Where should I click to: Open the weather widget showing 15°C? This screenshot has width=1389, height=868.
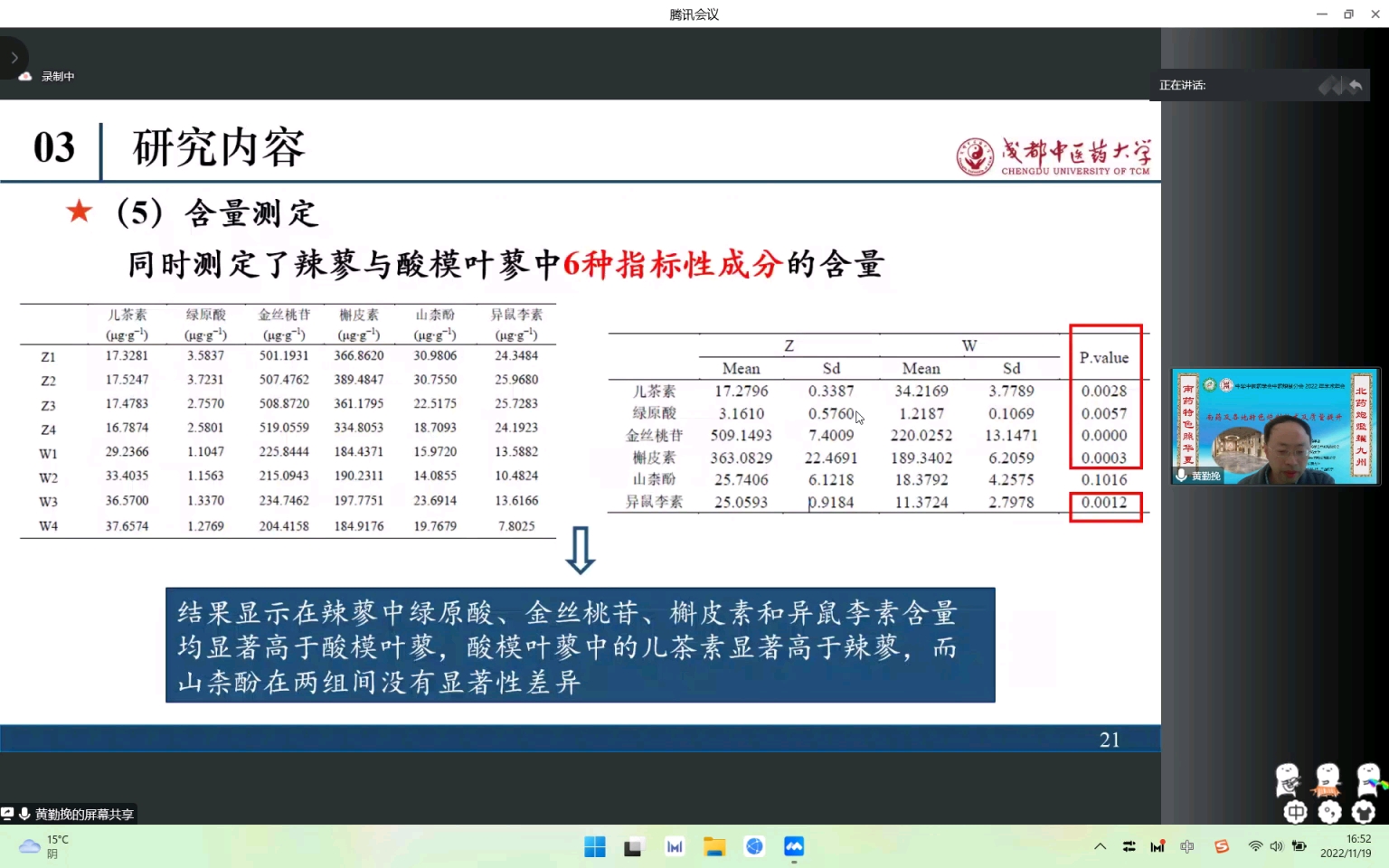(x=45, y=846)
